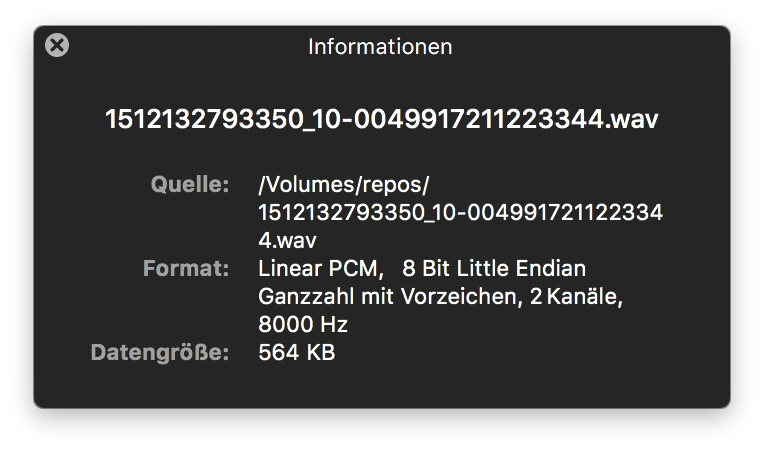
Task: Select the Format: label
Action: point(186,268)
